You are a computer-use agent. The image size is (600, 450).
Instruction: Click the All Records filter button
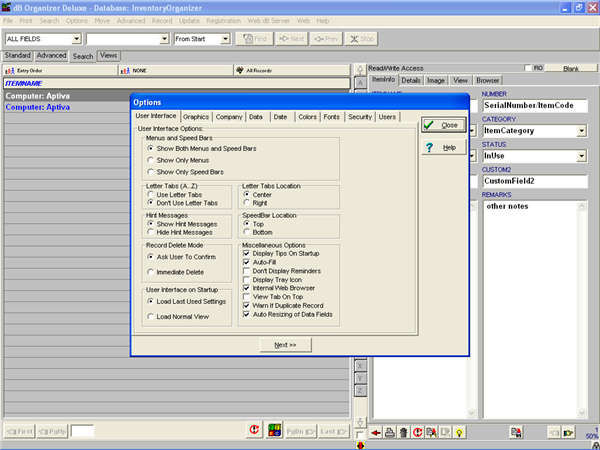[292, 70]
